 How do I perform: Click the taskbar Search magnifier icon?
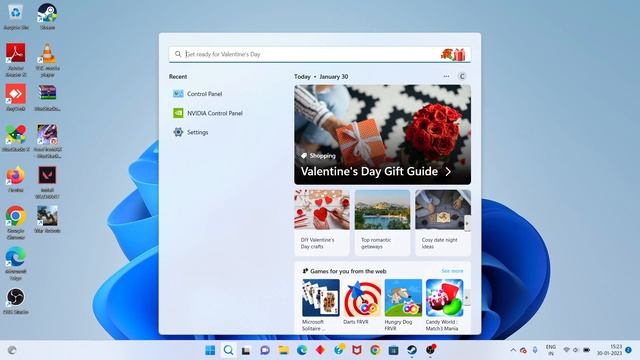pos(228,350)
